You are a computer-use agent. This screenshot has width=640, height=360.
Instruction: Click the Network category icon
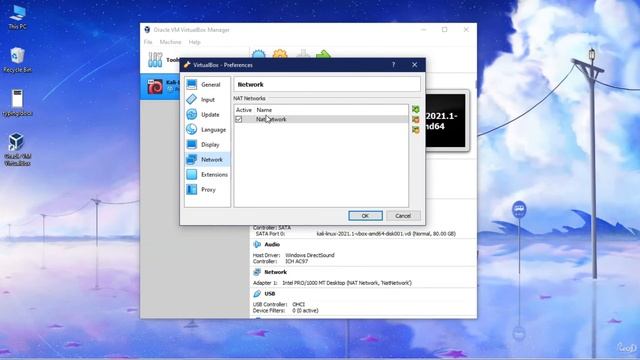click(191, 160)
